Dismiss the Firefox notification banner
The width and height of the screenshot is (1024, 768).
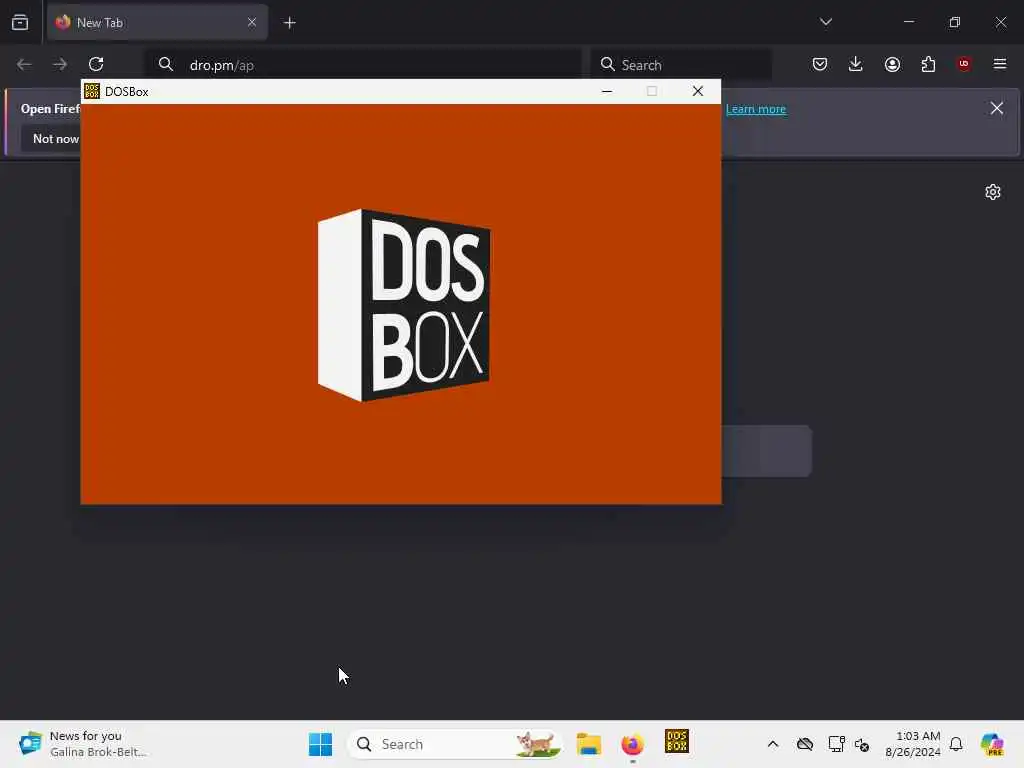pos(997,108)
